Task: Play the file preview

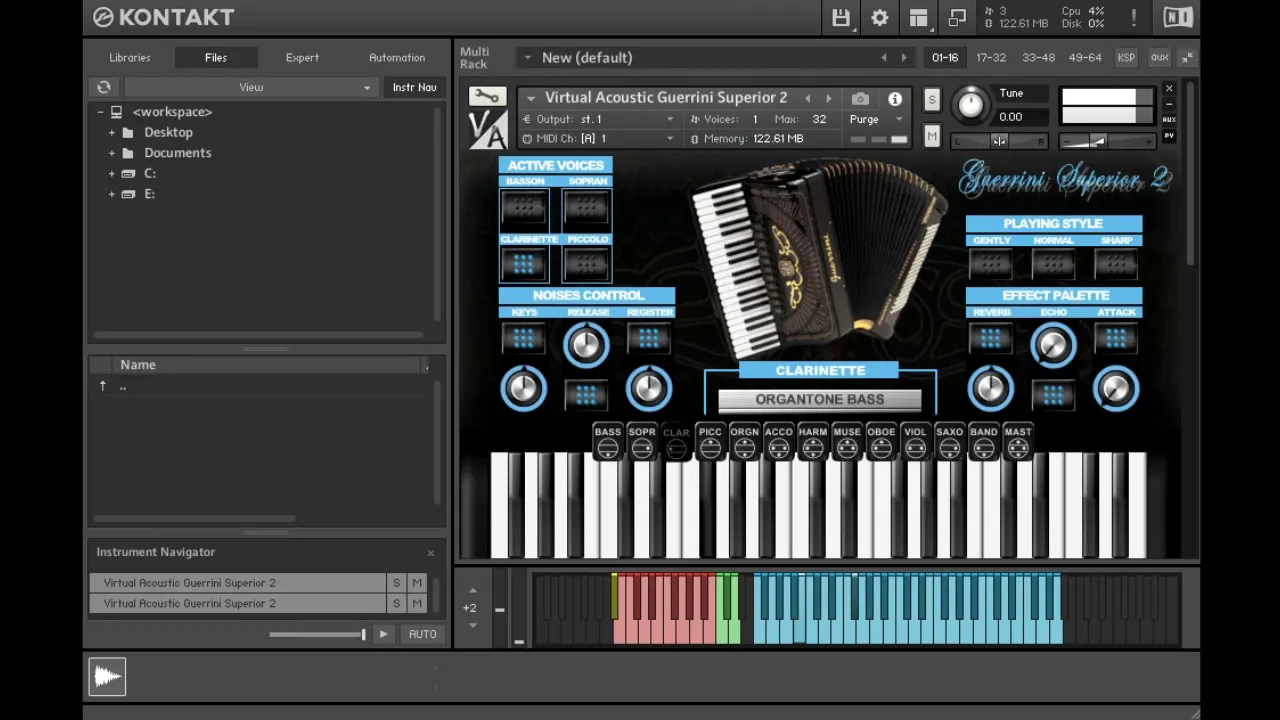Action: click(383, 634)
